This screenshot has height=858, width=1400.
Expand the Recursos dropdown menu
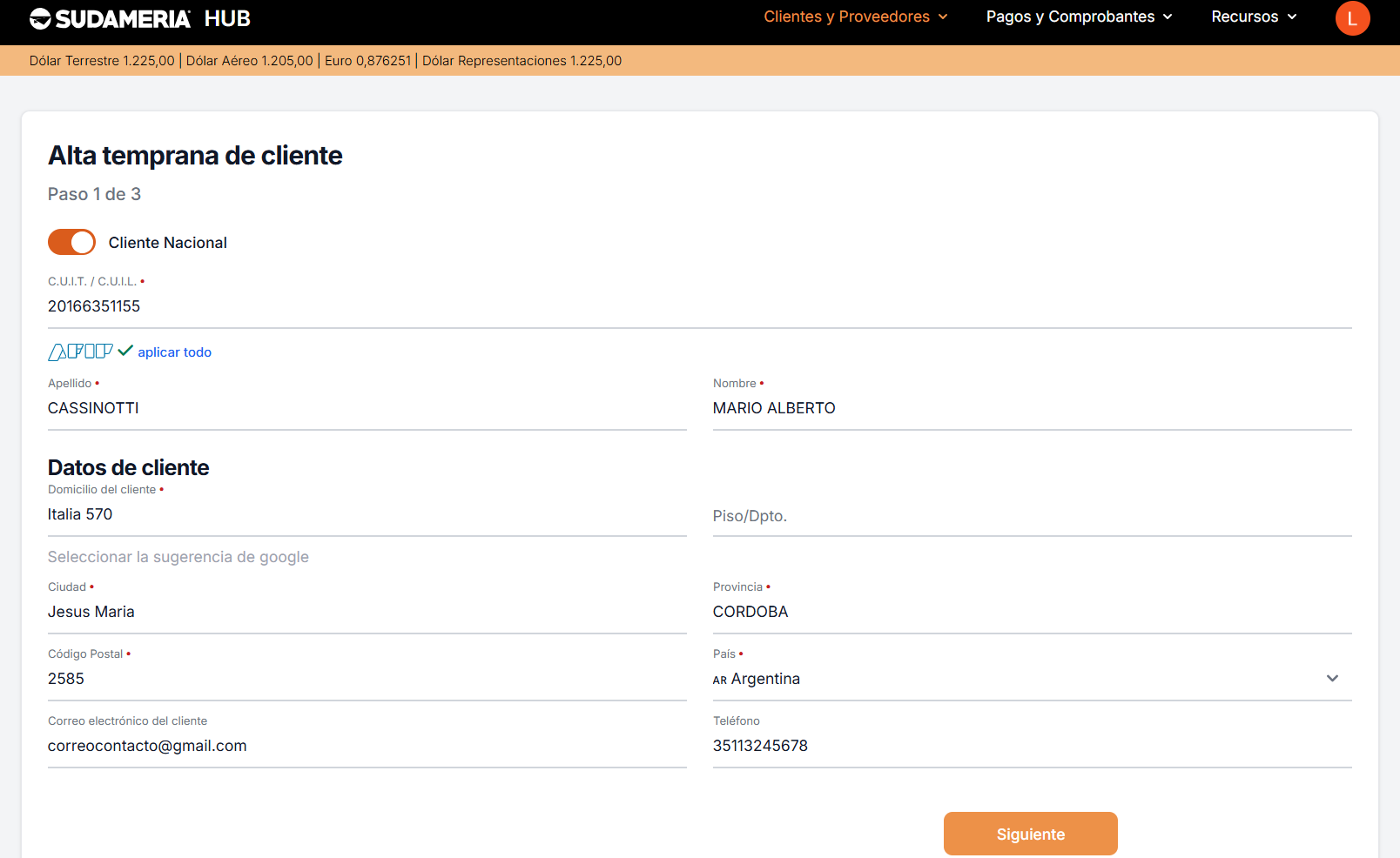coord(1254,17)
